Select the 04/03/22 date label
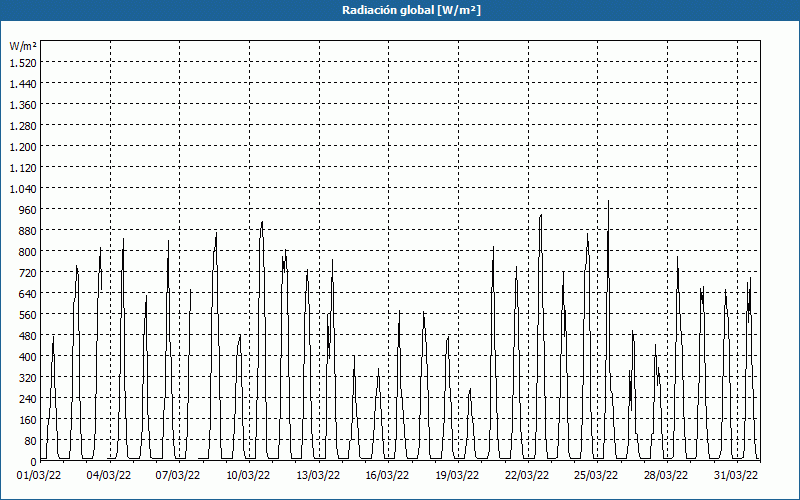800x500 pixels. tap(109, 476)
